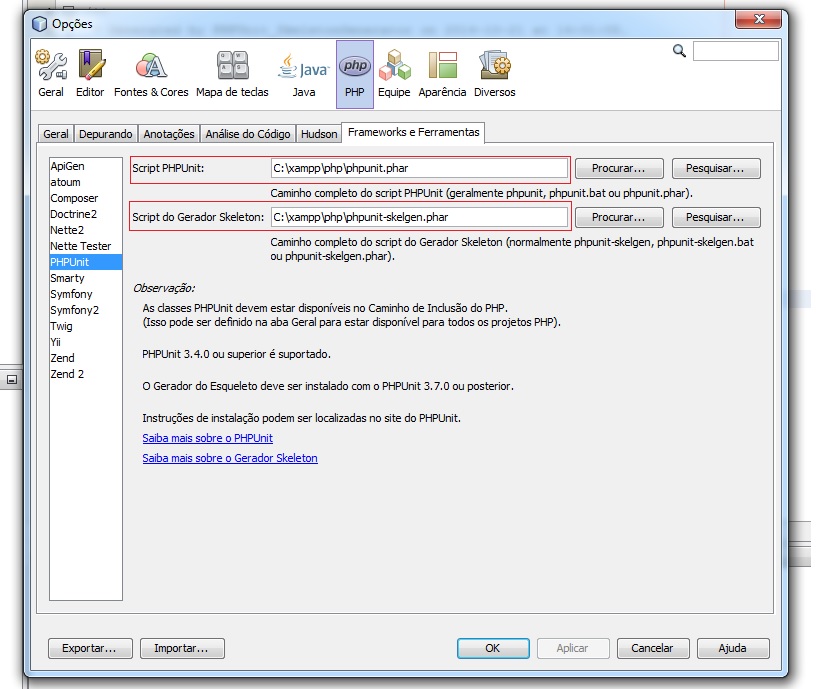Click Pesquisar for Gerador Skeleton script

pos(716,217)
